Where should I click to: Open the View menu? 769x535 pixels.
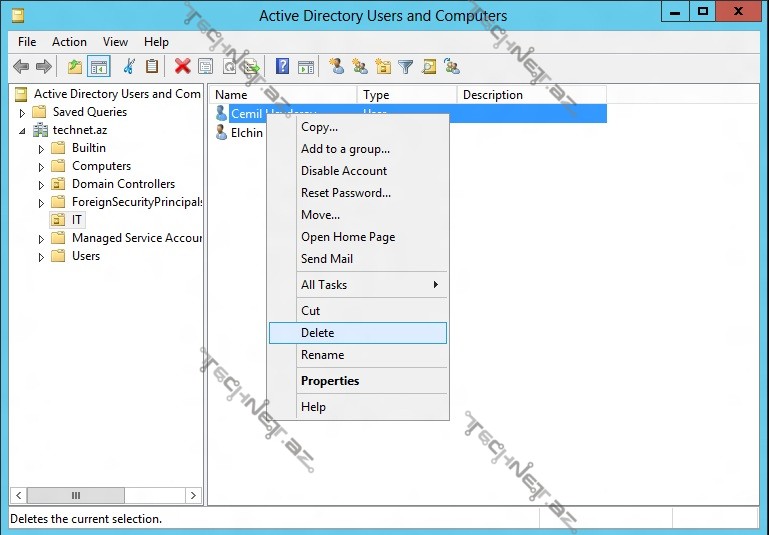115,42
